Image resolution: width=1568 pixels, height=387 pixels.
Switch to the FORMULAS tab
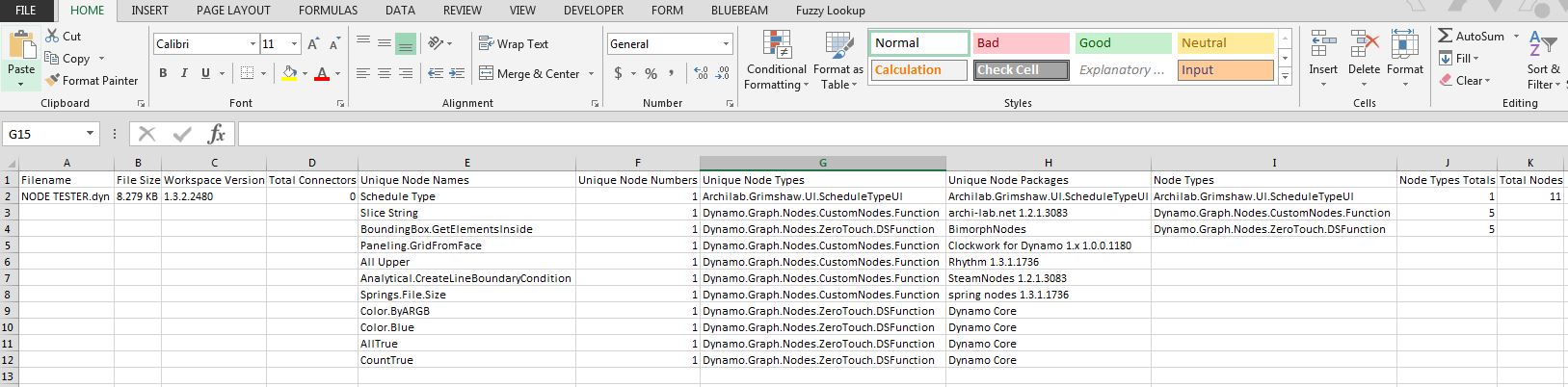pos(328,11)
